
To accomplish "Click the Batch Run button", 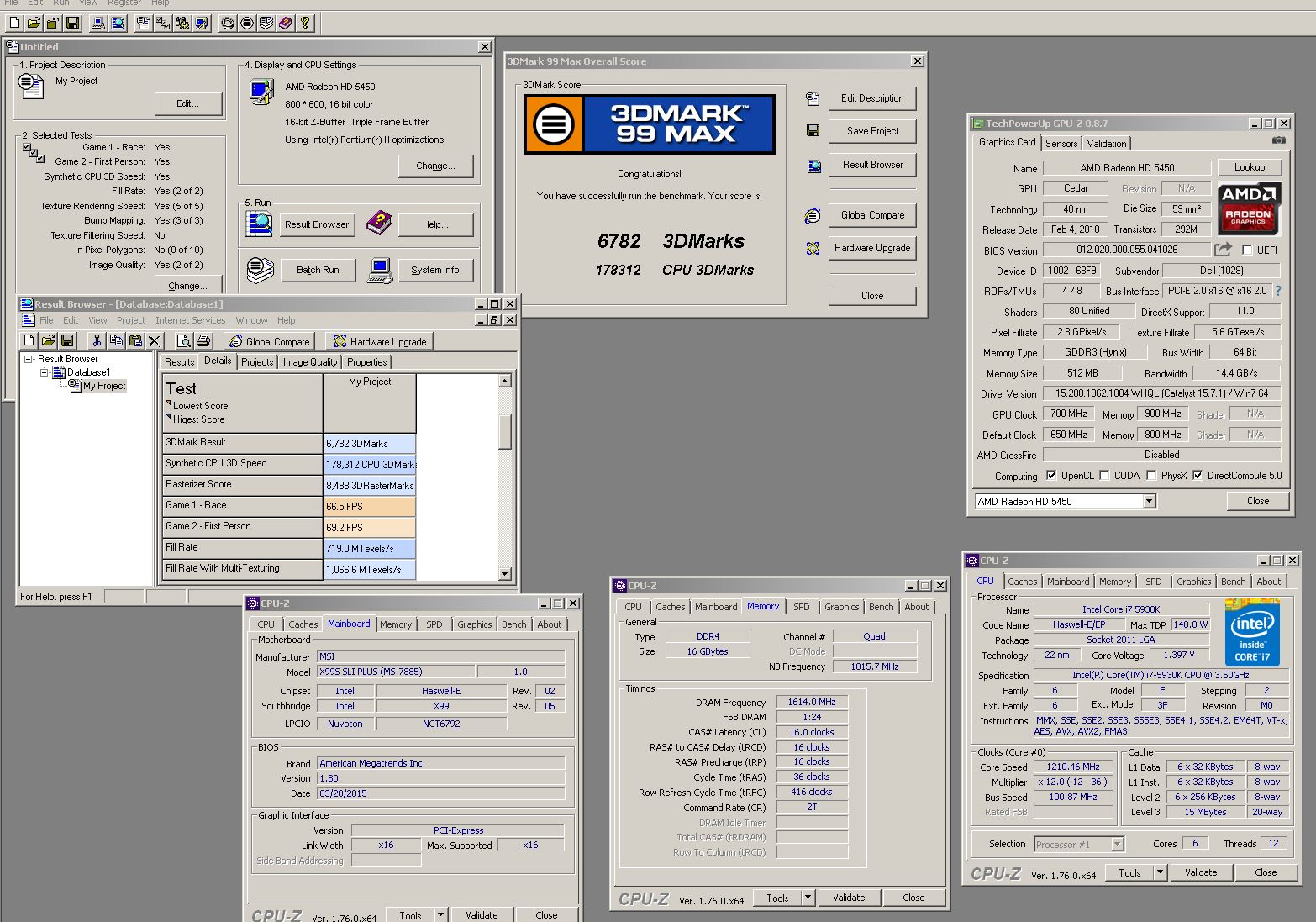I will (318, 270).
